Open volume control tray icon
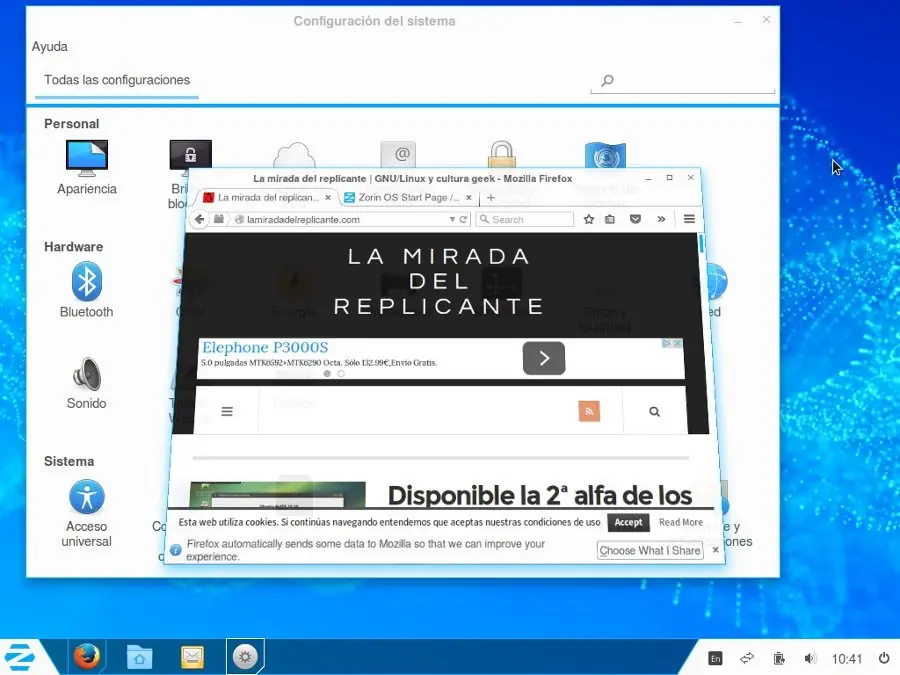Image resolution: width=900 pixels, height=675 pixels. click(x=810, y=658)
